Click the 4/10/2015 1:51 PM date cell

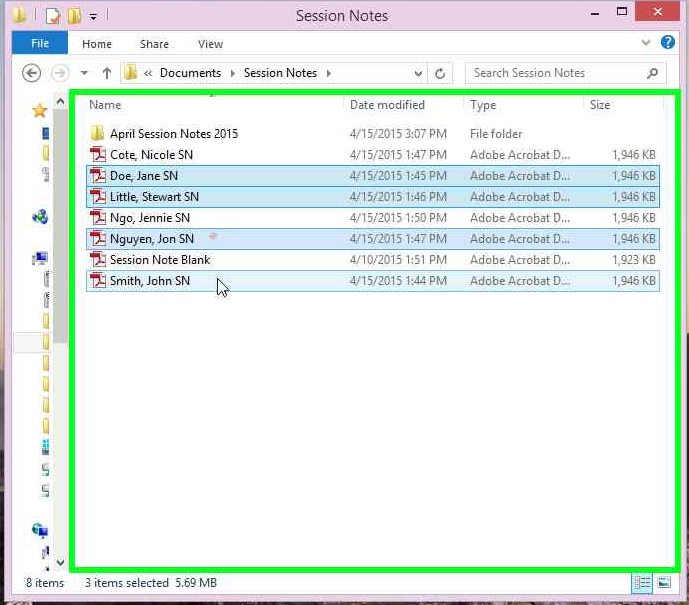(398, 260)
